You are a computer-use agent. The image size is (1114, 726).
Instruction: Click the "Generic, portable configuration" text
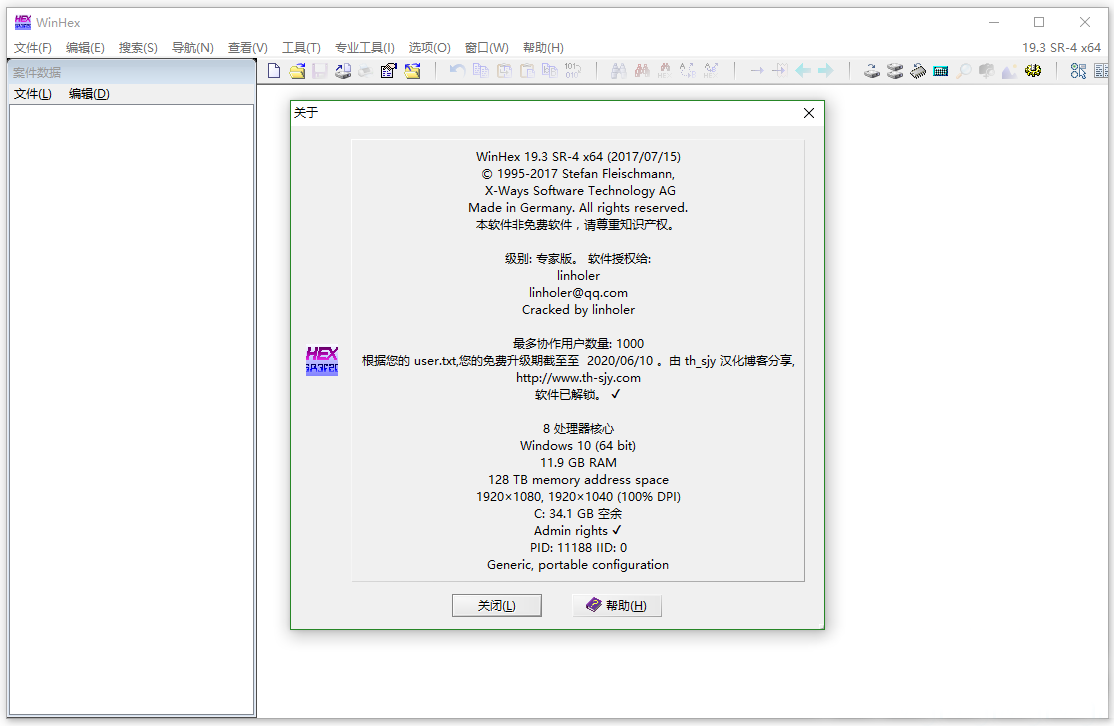coord(578,565)
